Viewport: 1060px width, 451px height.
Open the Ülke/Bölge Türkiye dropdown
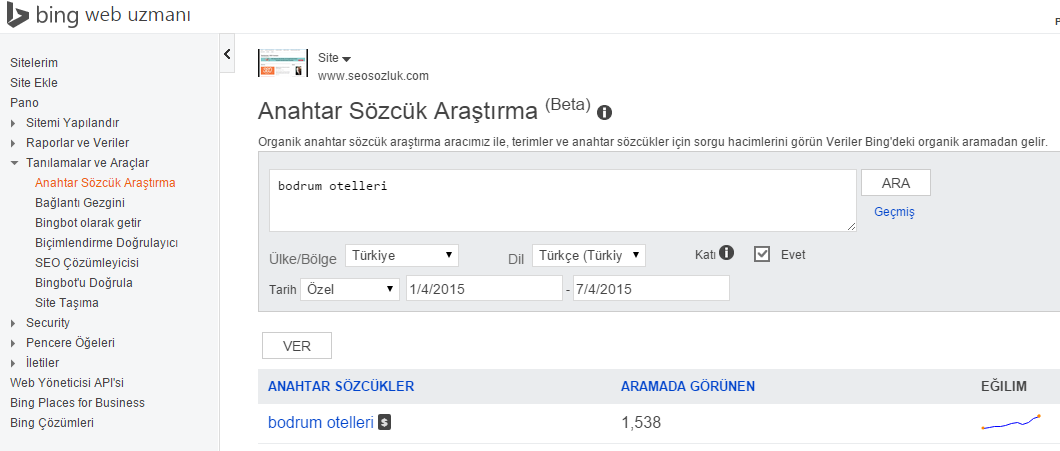pyautogui.click(x=402, y=256)
